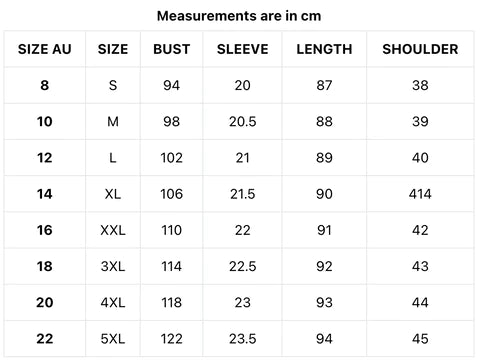Click the sleeve value 23.5
Screen dimensions: 480x362
[x=243, y=339]
